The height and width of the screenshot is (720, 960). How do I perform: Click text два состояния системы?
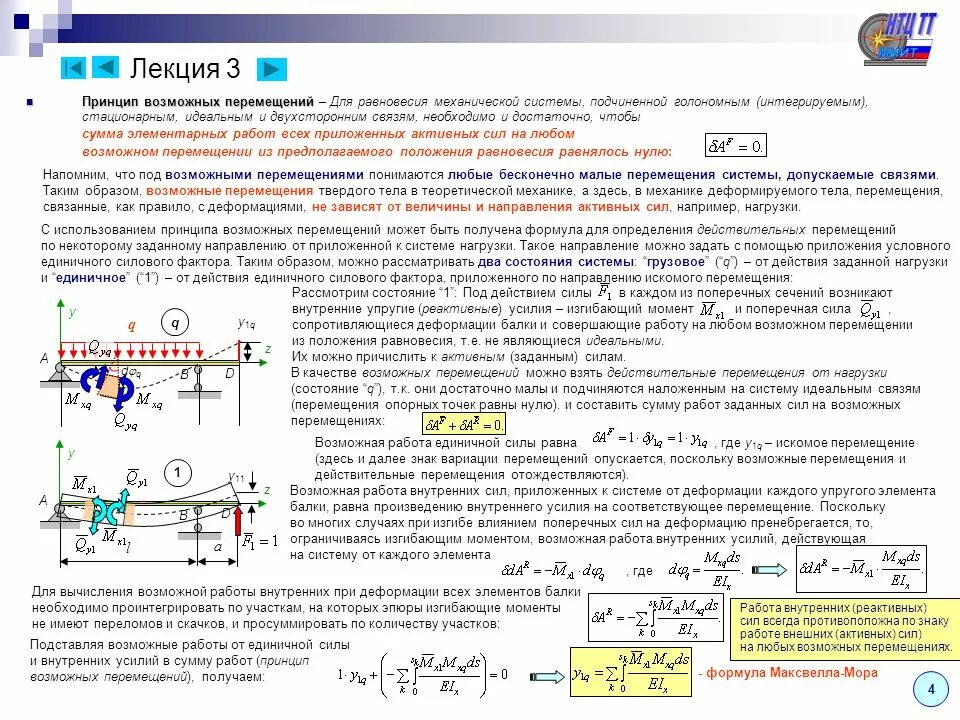[556, 261]
